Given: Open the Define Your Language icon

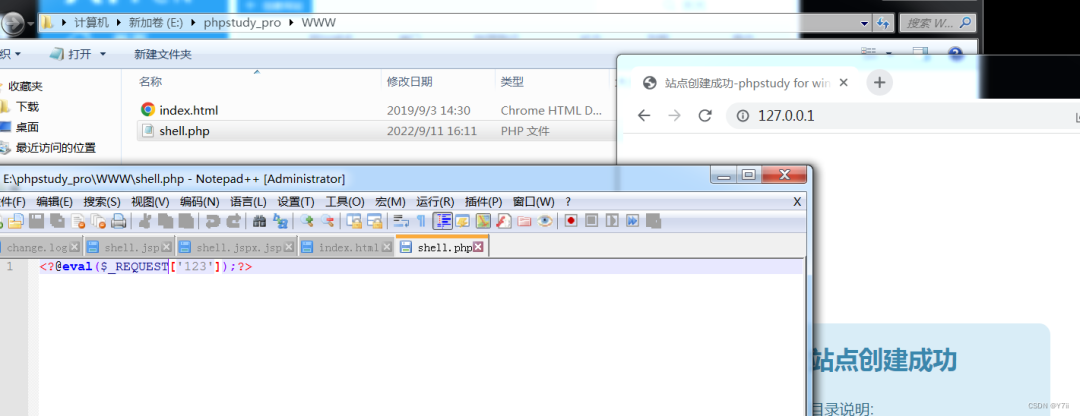Looking at the screenshot, I should point(462,221).
